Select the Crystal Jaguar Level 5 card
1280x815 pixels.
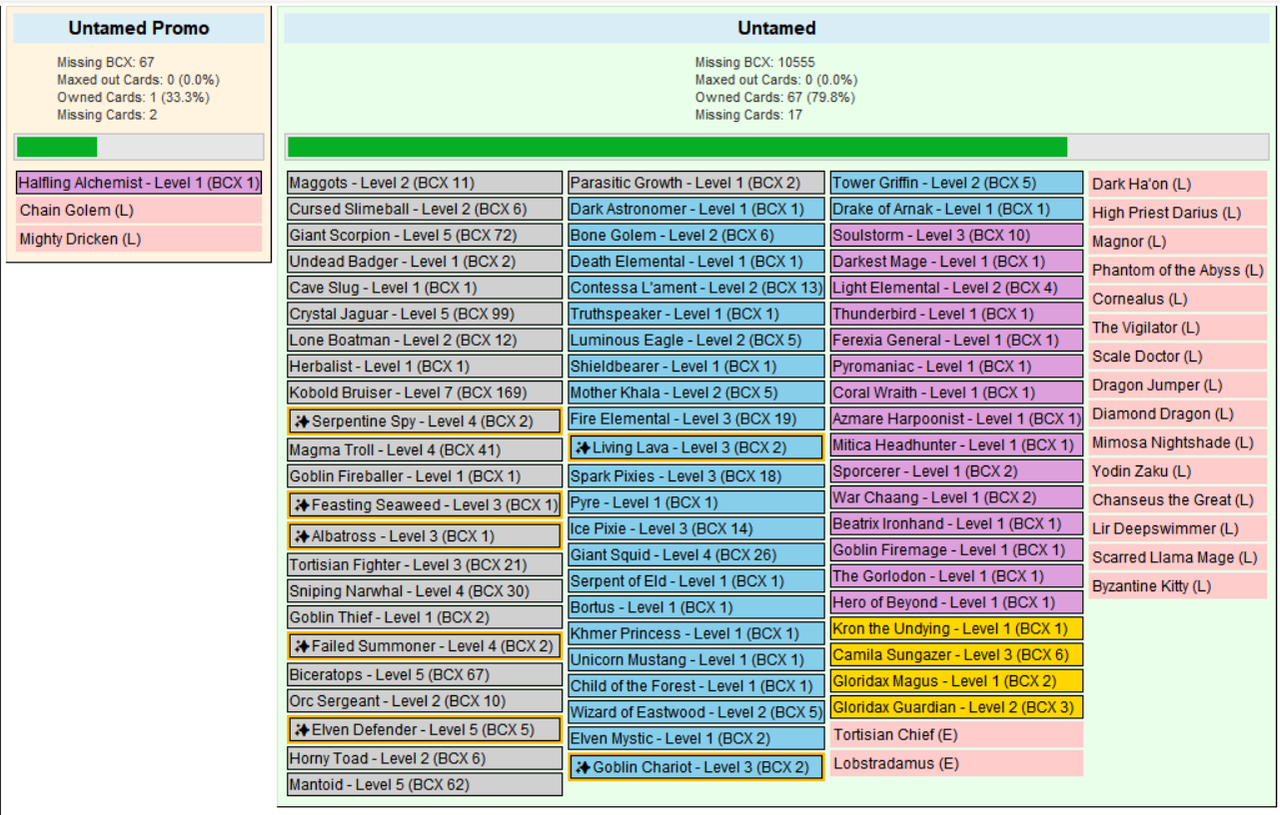point(425,314)
